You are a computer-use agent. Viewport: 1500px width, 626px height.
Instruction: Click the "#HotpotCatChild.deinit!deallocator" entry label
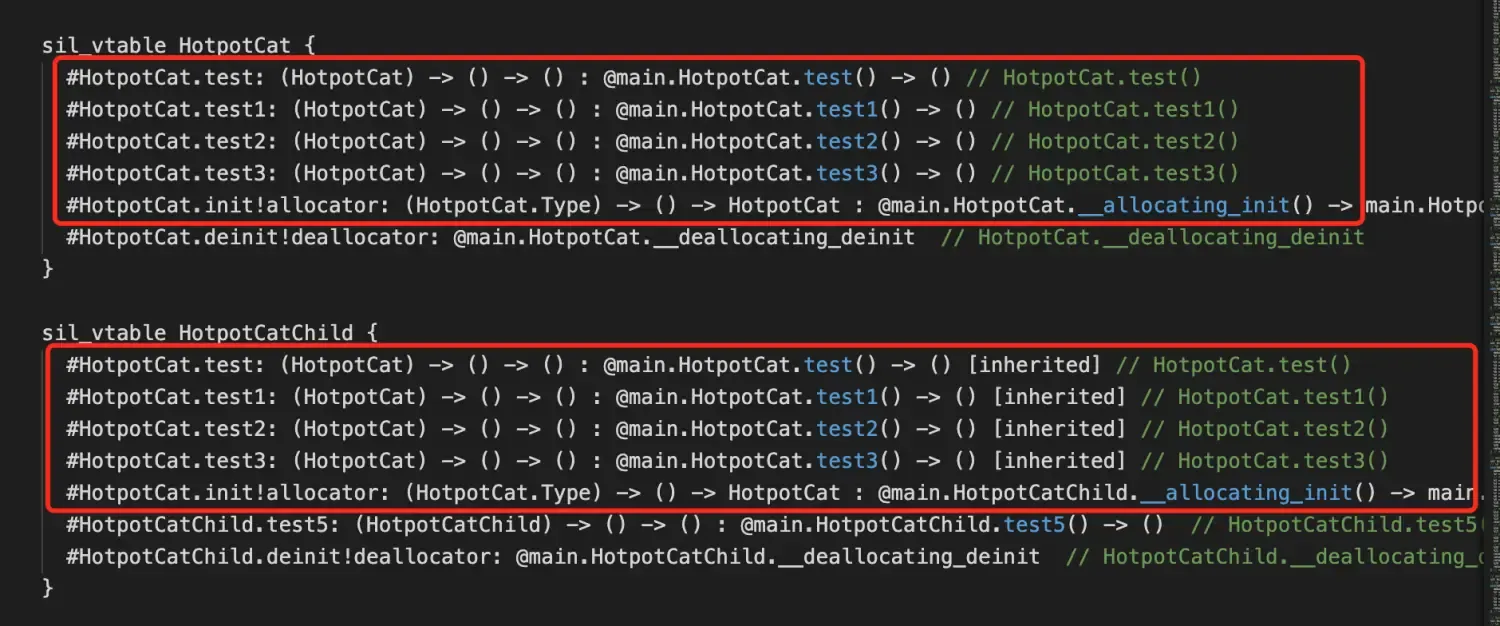[x=283, y=557]
